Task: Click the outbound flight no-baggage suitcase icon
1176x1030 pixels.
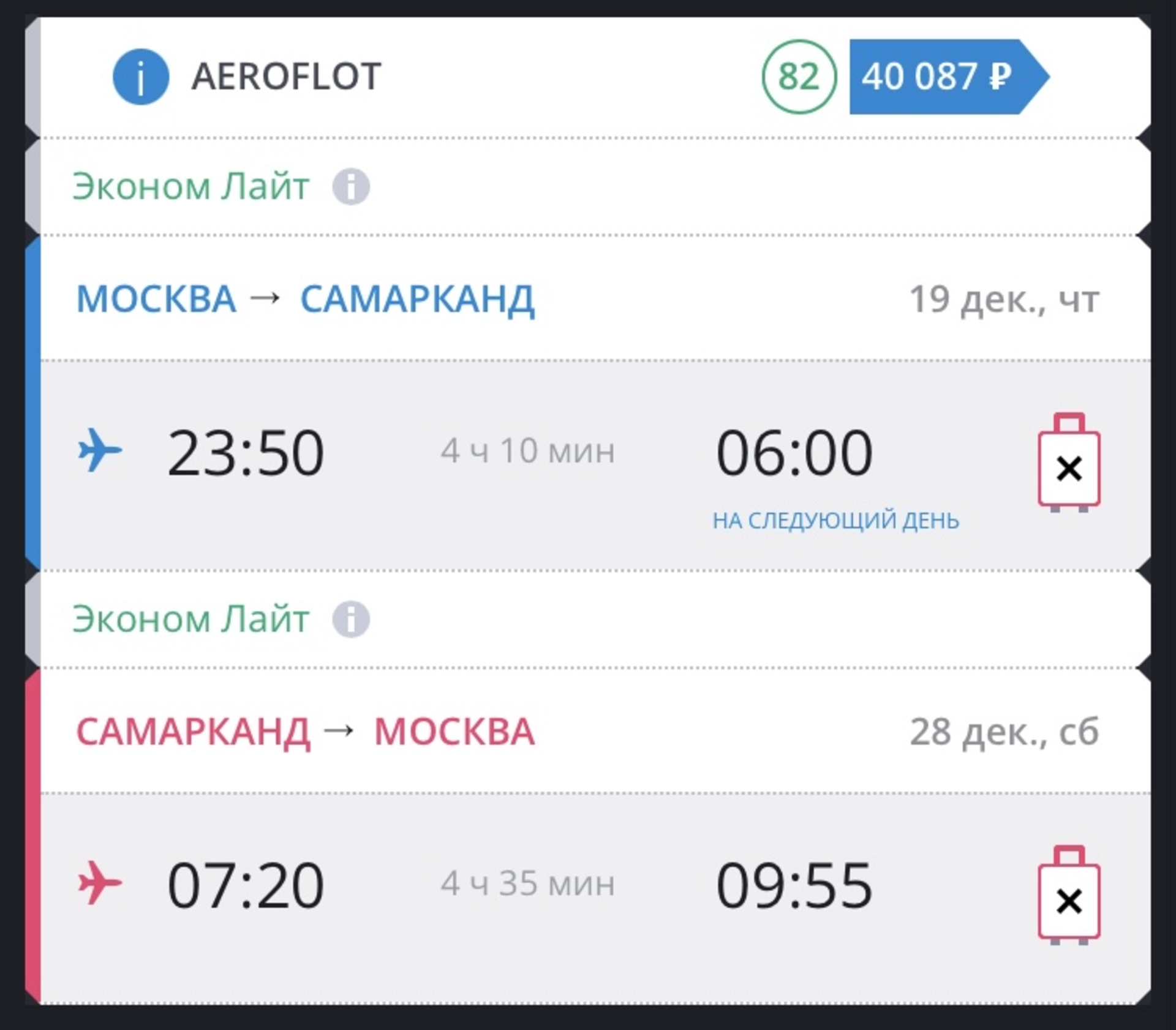Action: click(x=1069, y=464)
